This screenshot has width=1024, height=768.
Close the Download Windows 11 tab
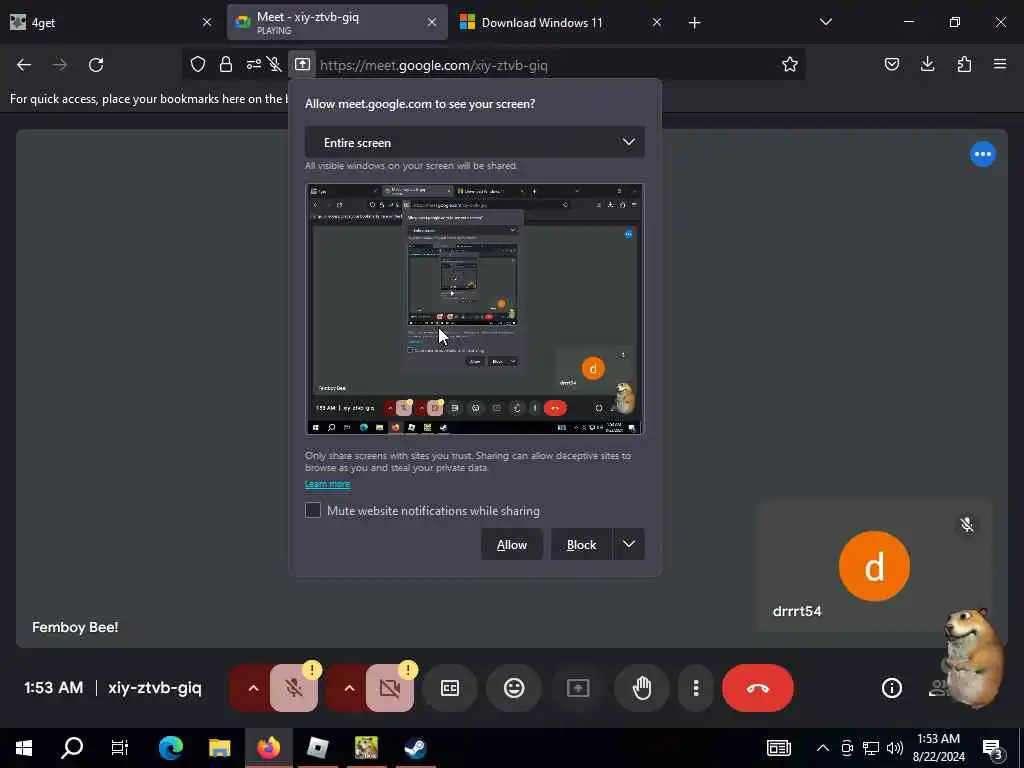(657, 22)
